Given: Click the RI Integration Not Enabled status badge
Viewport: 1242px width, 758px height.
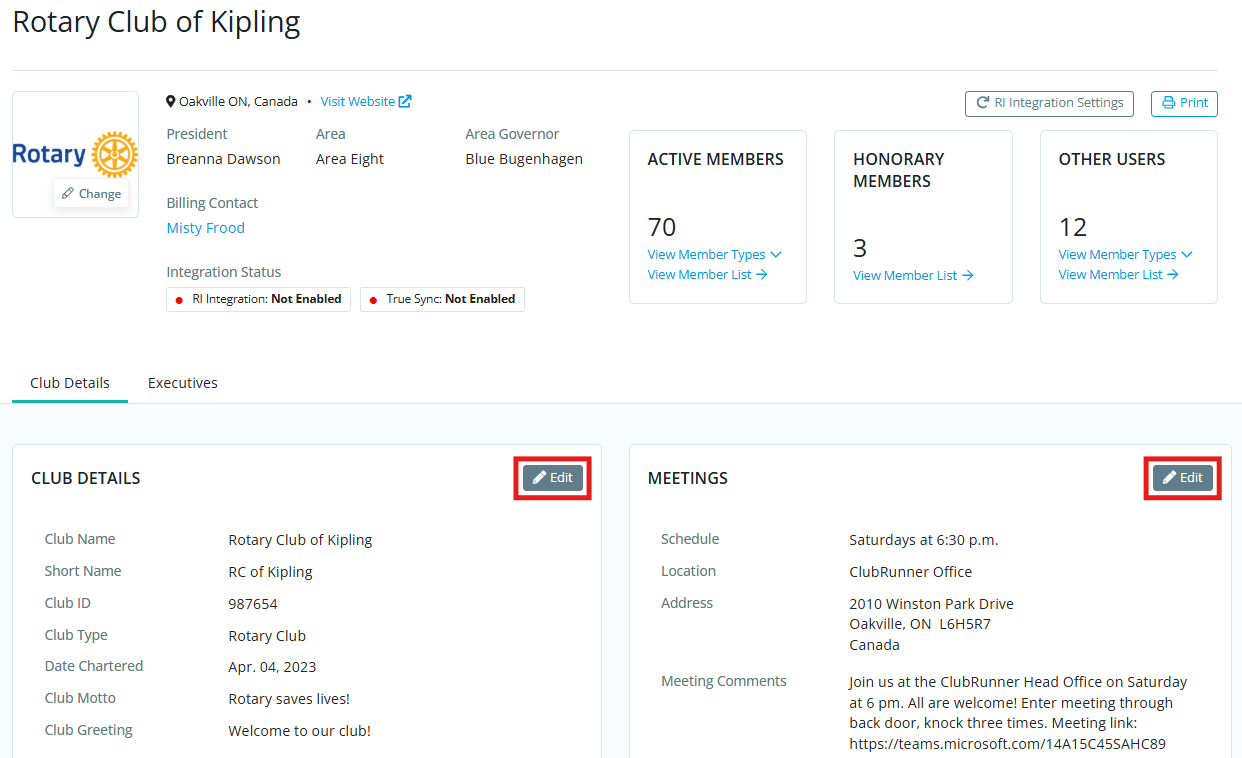Looking at the screenshot, I should (258, 299).
